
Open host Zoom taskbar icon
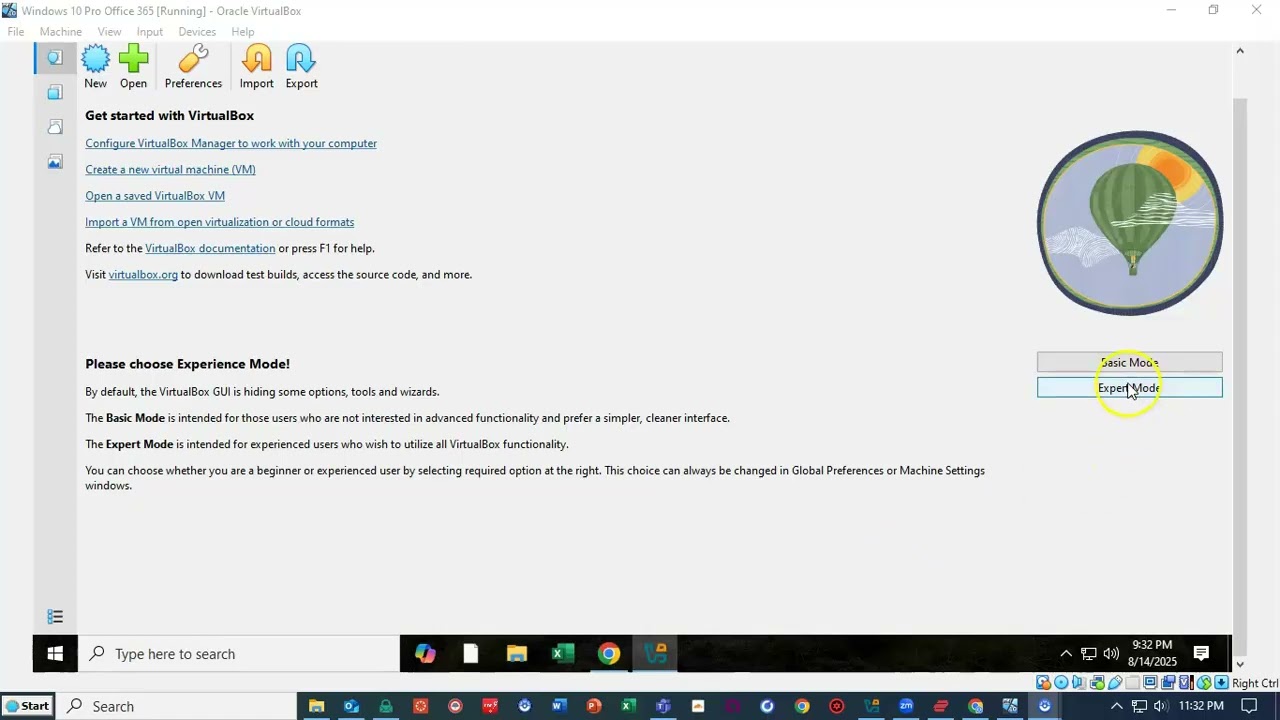click(906, 706)
